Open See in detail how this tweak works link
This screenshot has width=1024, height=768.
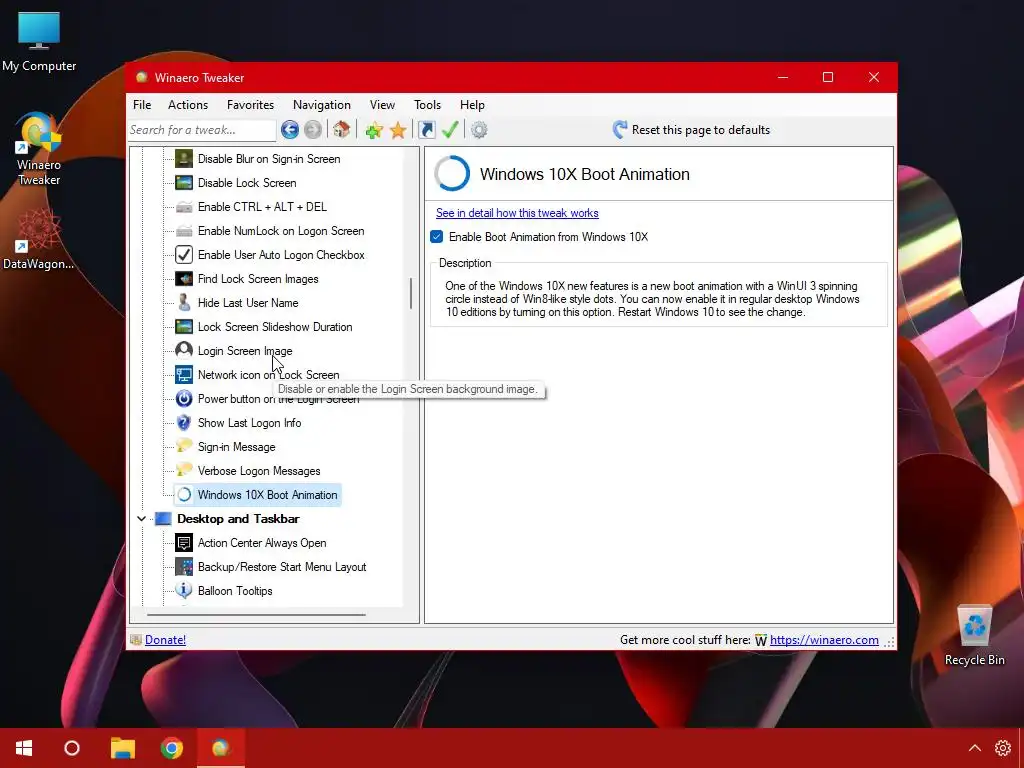517,213
